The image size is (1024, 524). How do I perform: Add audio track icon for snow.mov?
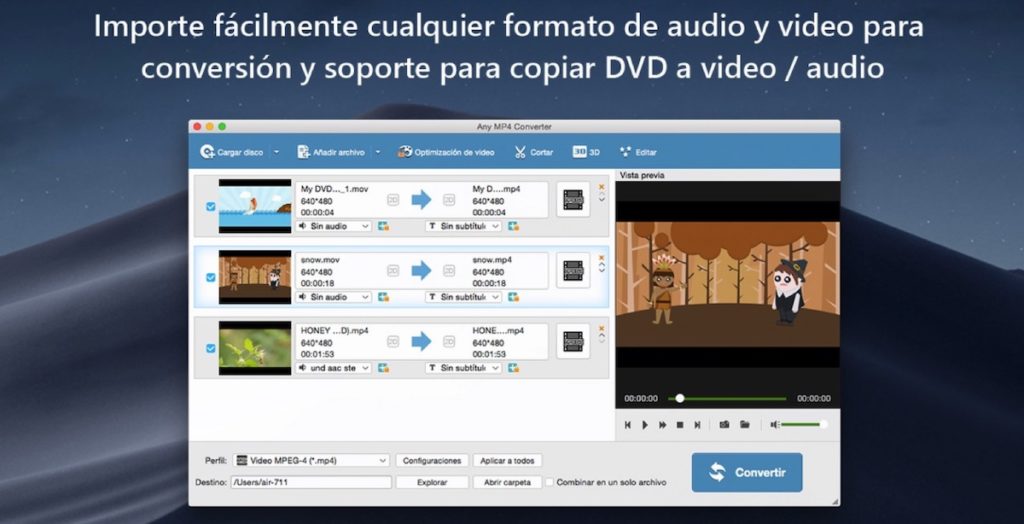pyautogui.click(x=383, y=297)
